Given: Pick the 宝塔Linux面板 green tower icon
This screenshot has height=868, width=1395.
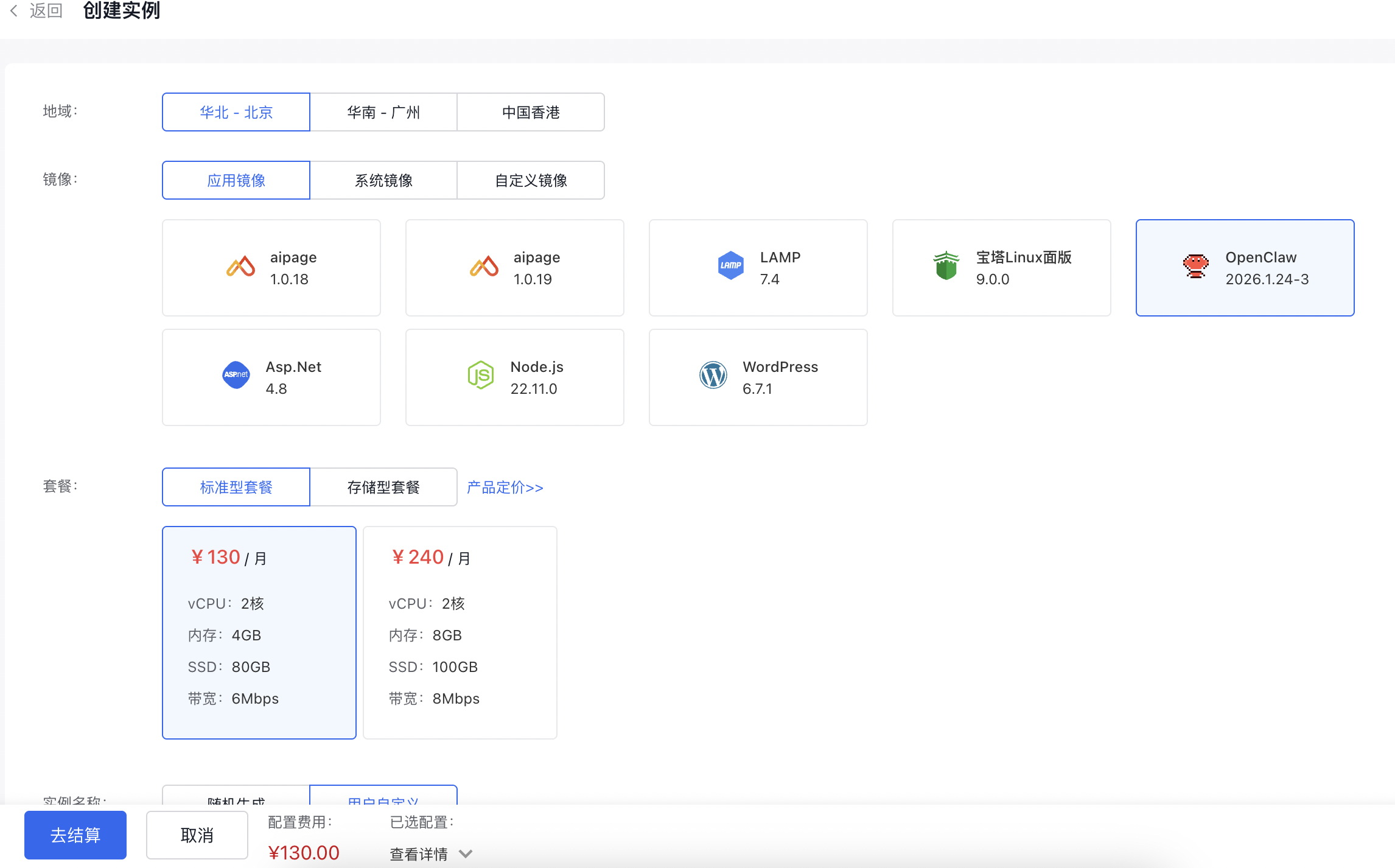Looking at the screenshot, I should pyautogui.click(x=946, y=266).
